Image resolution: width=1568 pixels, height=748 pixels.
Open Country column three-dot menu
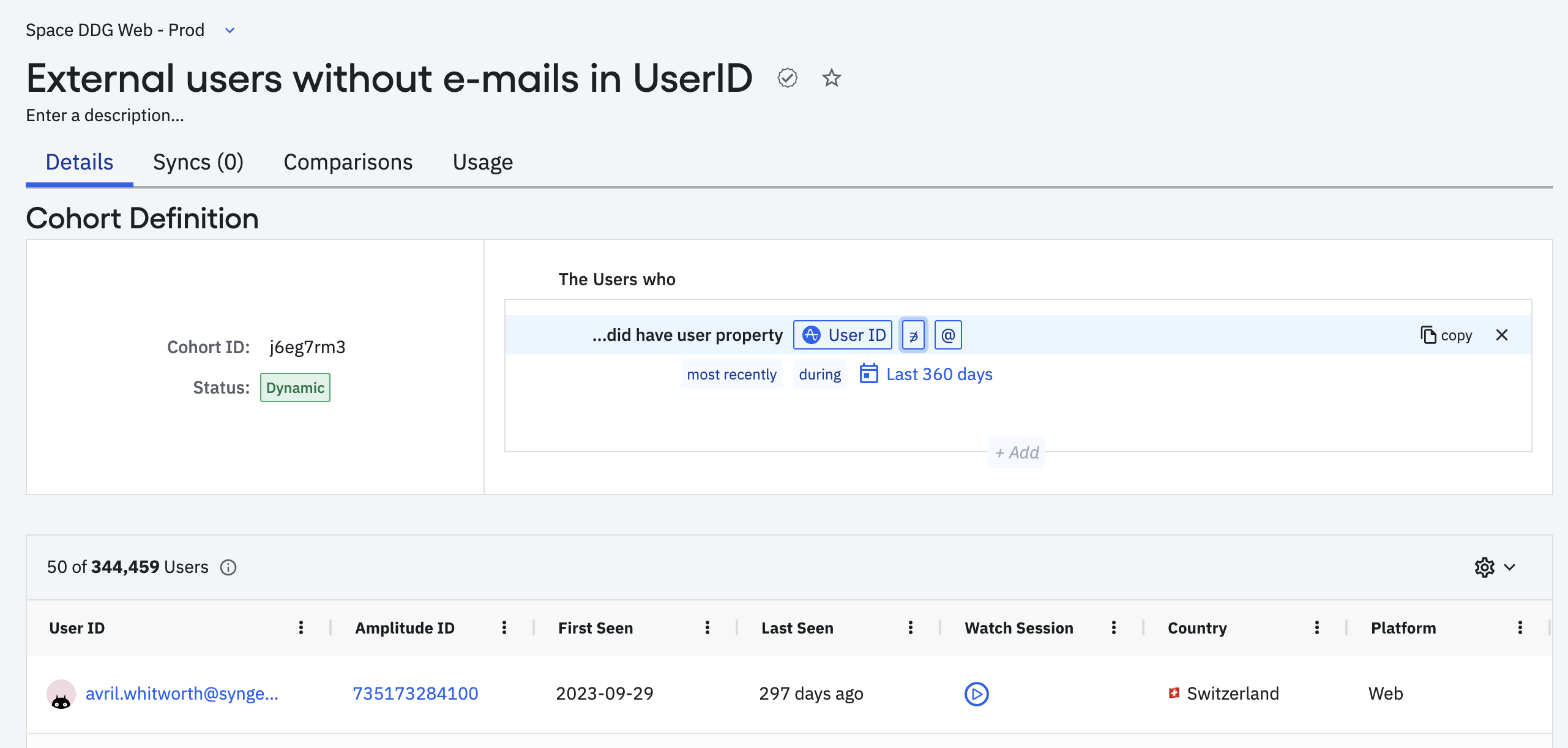[x=1317, y=627]
